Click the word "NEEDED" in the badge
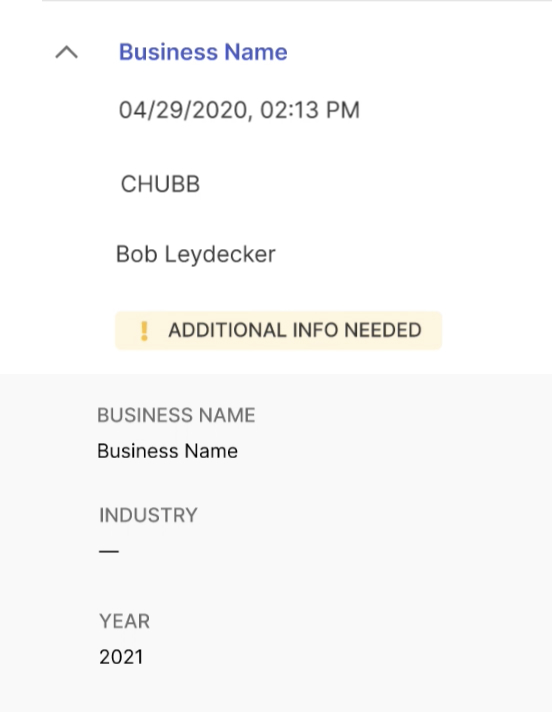The image size is (552, 712). click(x=383, y=330)
